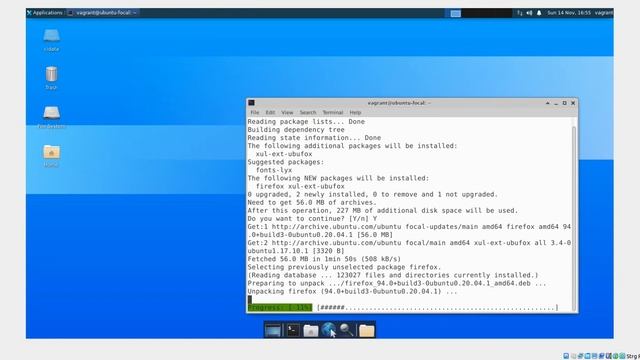Click the terminal title text vagrant@ubuntu-focal
The image size is (640, 360).
click(x=398, y=103)
